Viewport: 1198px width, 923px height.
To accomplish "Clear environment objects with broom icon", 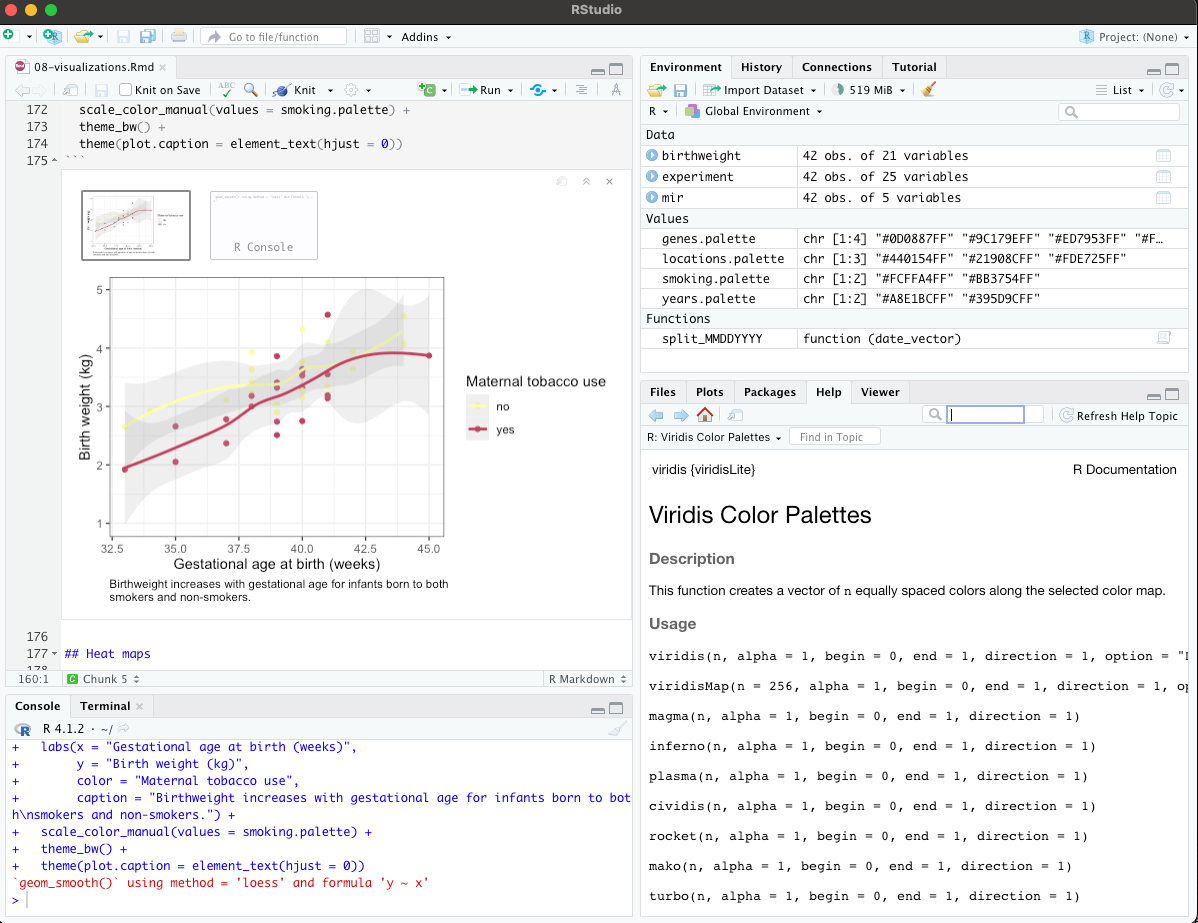I will click(928, 89).
